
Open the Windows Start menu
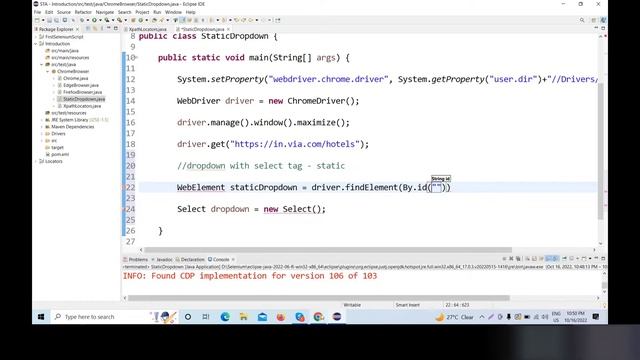coord(41,317)
